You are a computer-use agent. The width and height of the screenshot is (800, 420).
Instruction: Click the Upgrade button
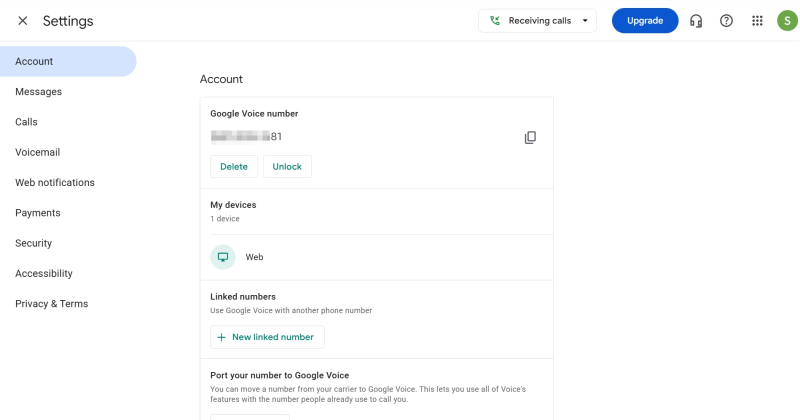(645, 21)
